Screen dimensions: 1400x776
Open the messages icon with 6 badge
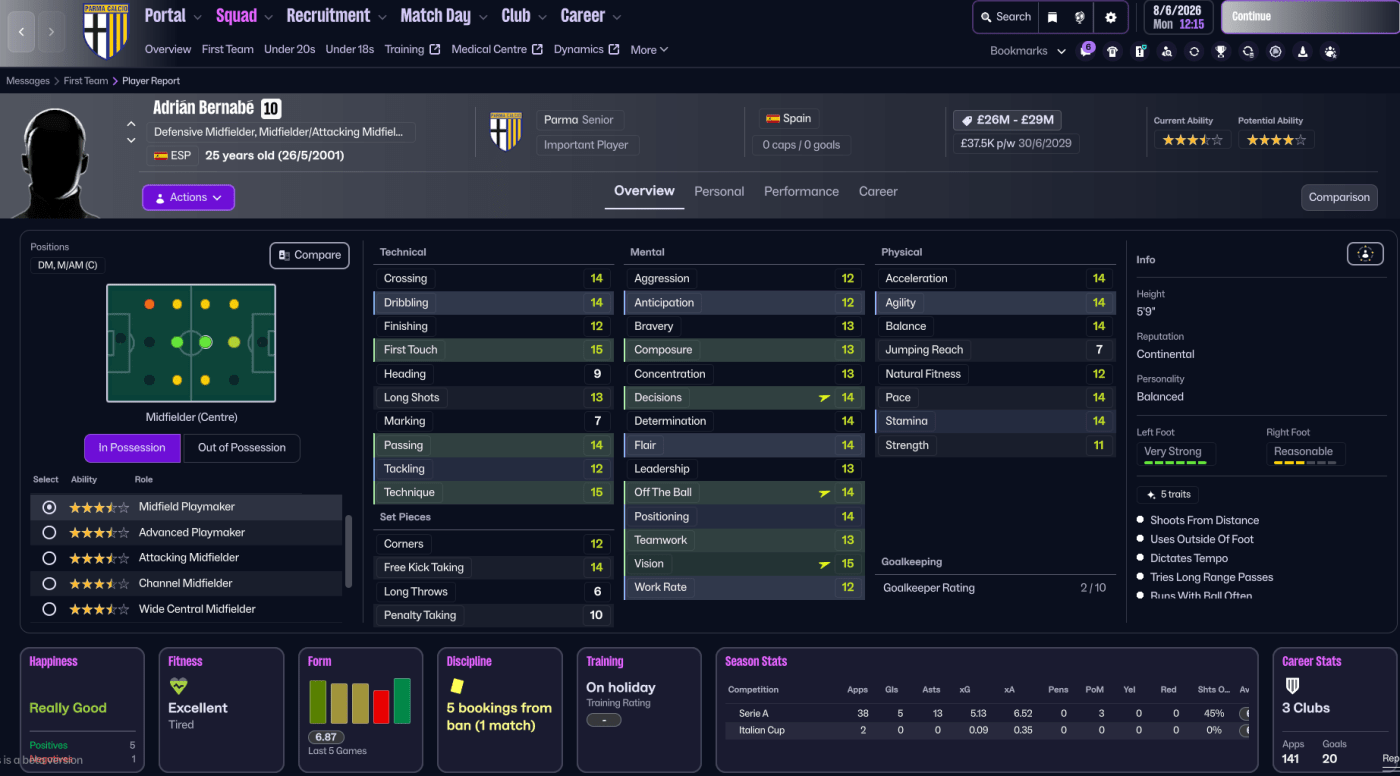tap(1086, 51)
